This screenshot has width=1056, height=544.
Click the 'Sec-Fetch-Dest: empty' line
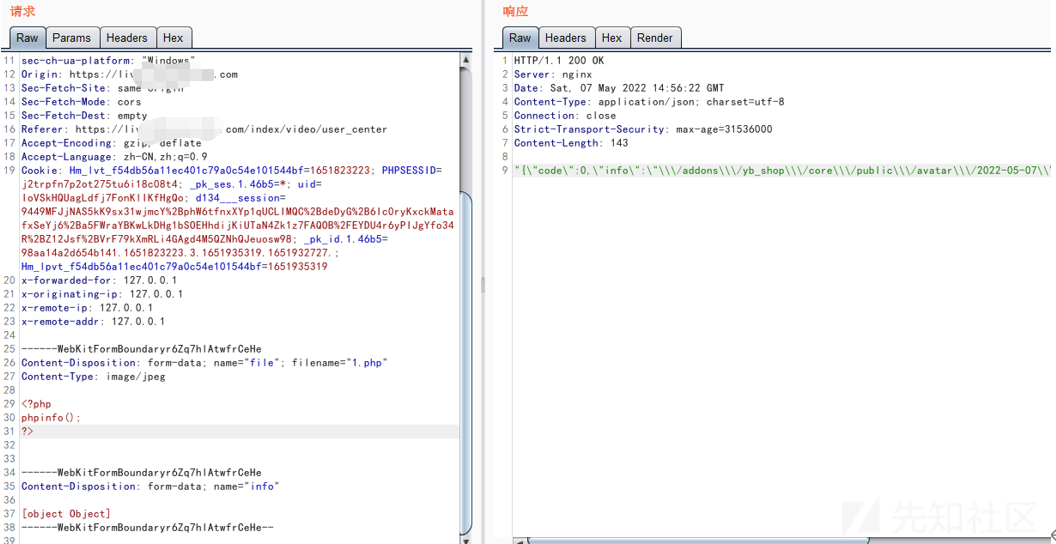pos(84,116)
